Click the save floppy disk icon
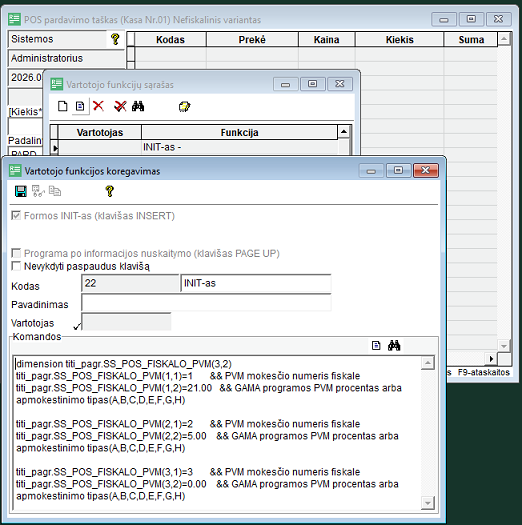522x525 pixels. point(21,192)
